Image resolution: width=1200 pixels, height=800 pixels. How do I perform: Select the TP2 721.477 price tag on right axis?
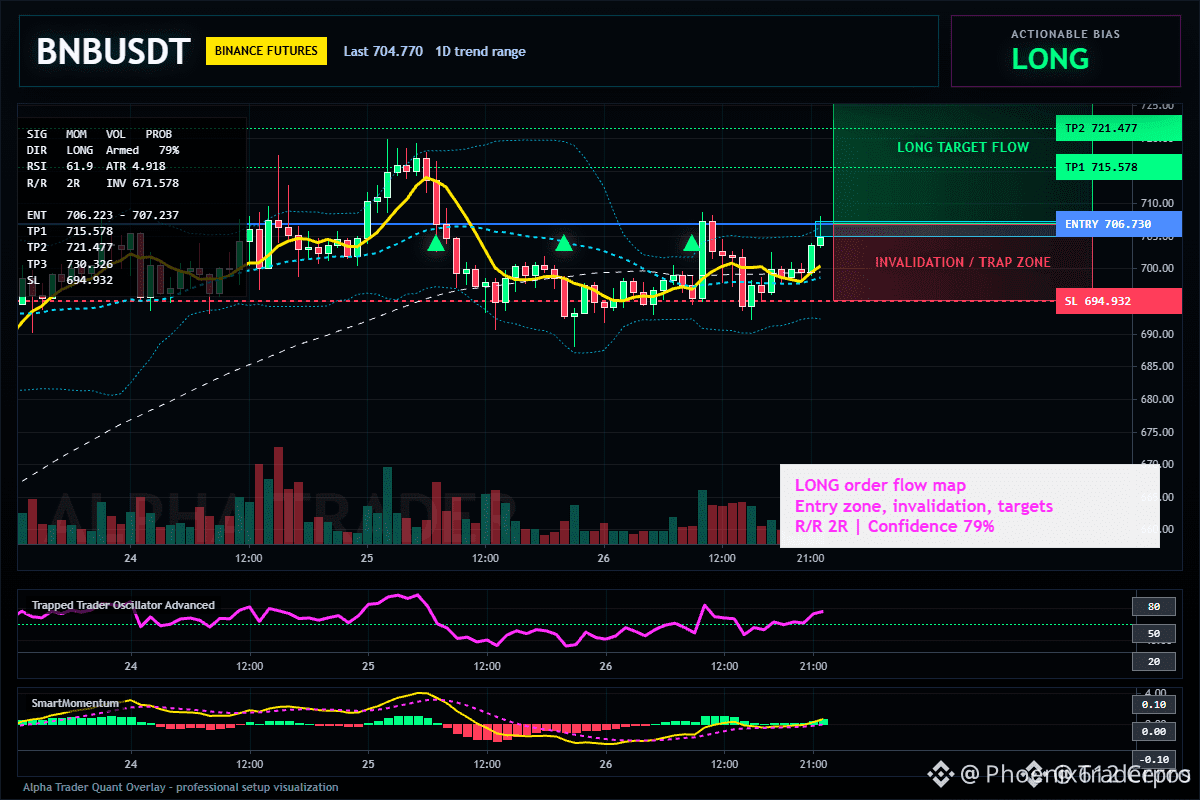pos(1117,128)
